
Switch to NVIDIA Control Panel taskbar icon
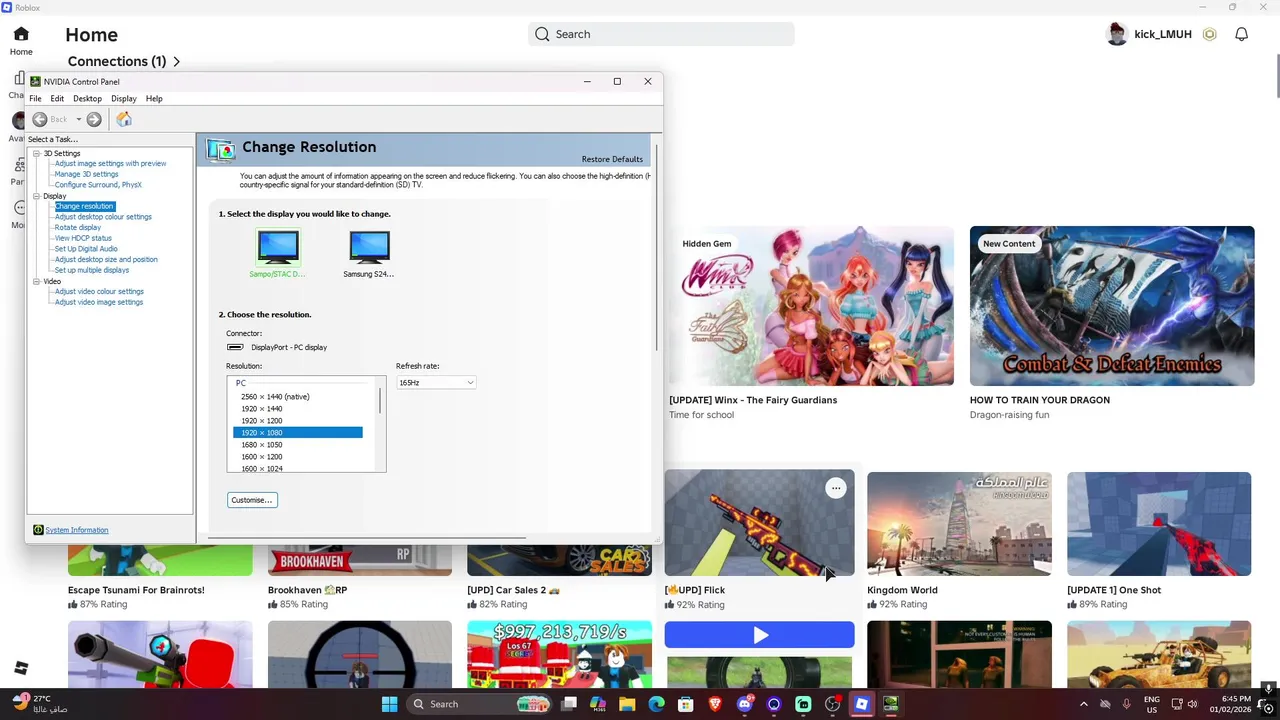890,704
